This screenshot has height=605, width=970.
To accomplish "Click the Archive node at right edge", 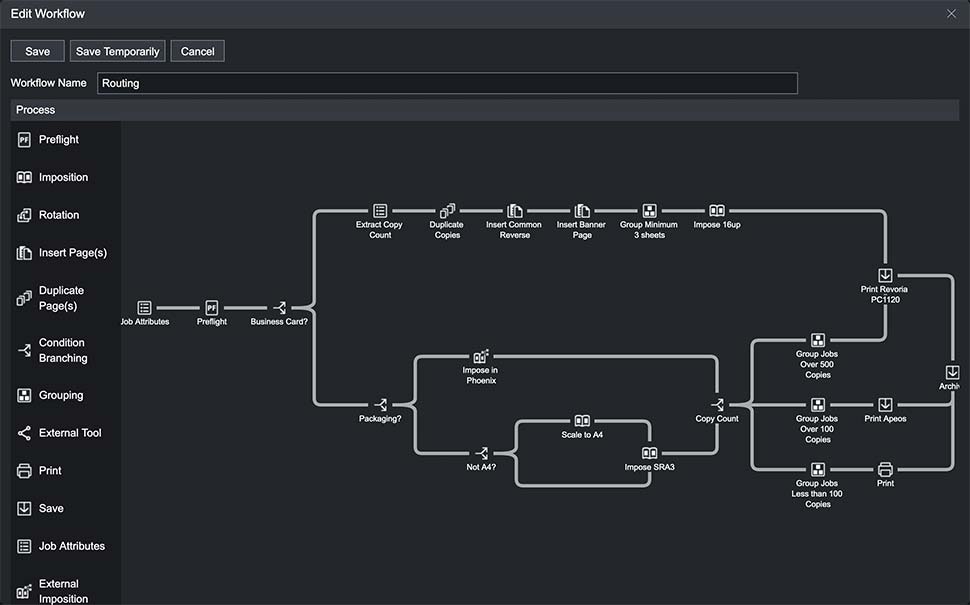I will tap(953, 372).
